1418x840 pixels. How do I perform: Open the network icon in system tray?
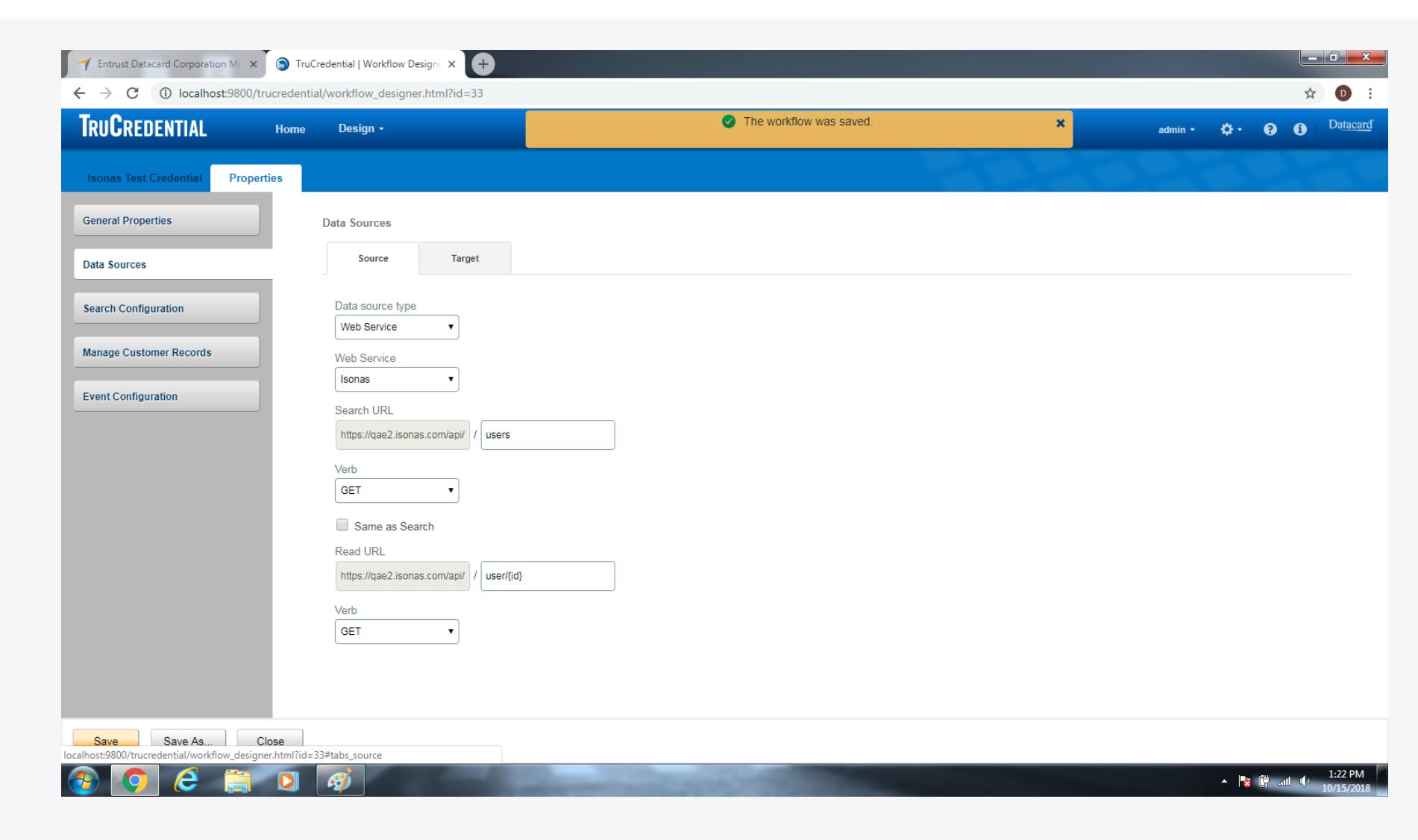pos(1283,781)
